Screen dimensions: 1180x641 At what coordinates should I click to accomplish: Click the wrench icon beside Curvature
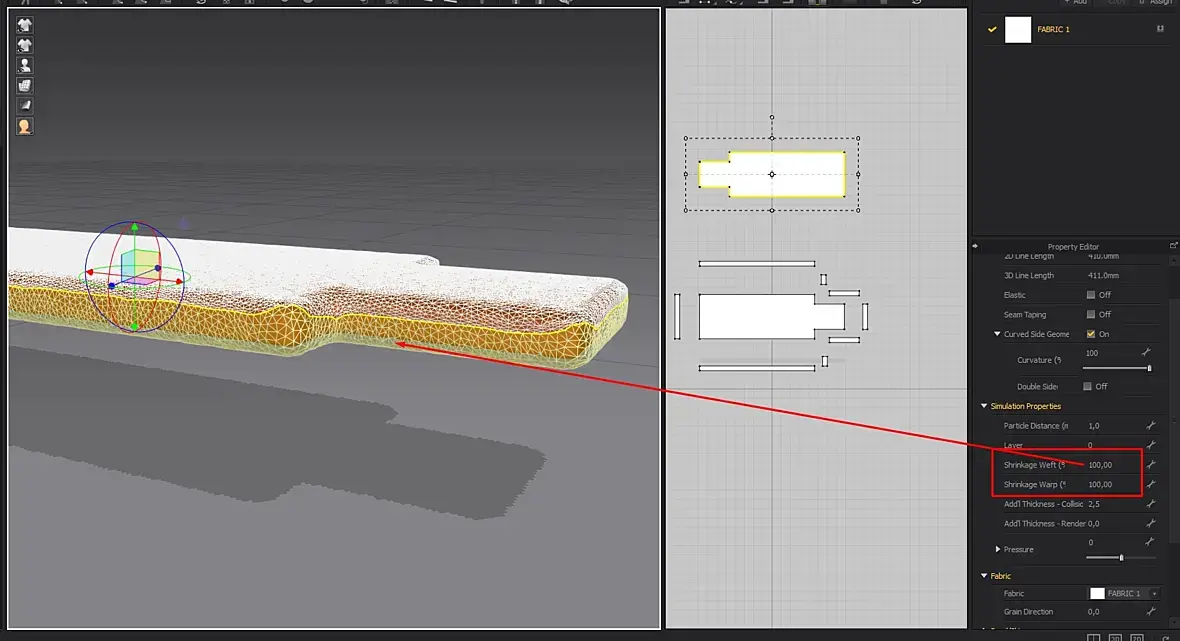coord(1146,352)
